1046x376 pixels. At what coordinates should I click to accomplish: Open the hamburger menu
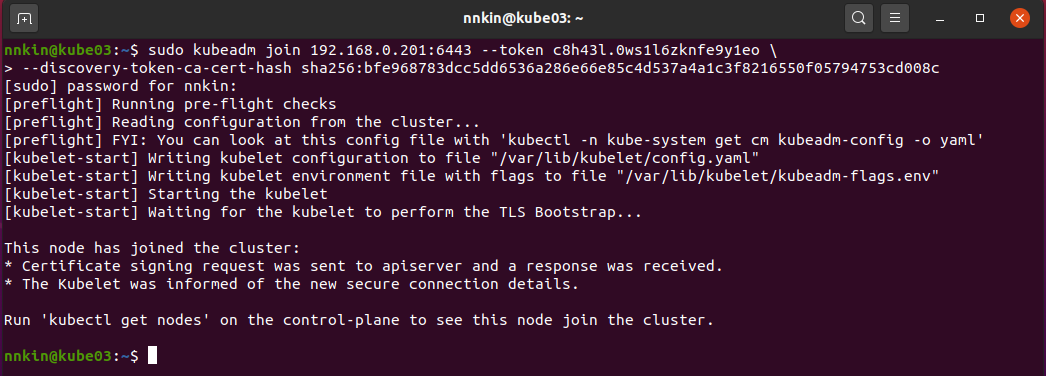pos(895,18)
